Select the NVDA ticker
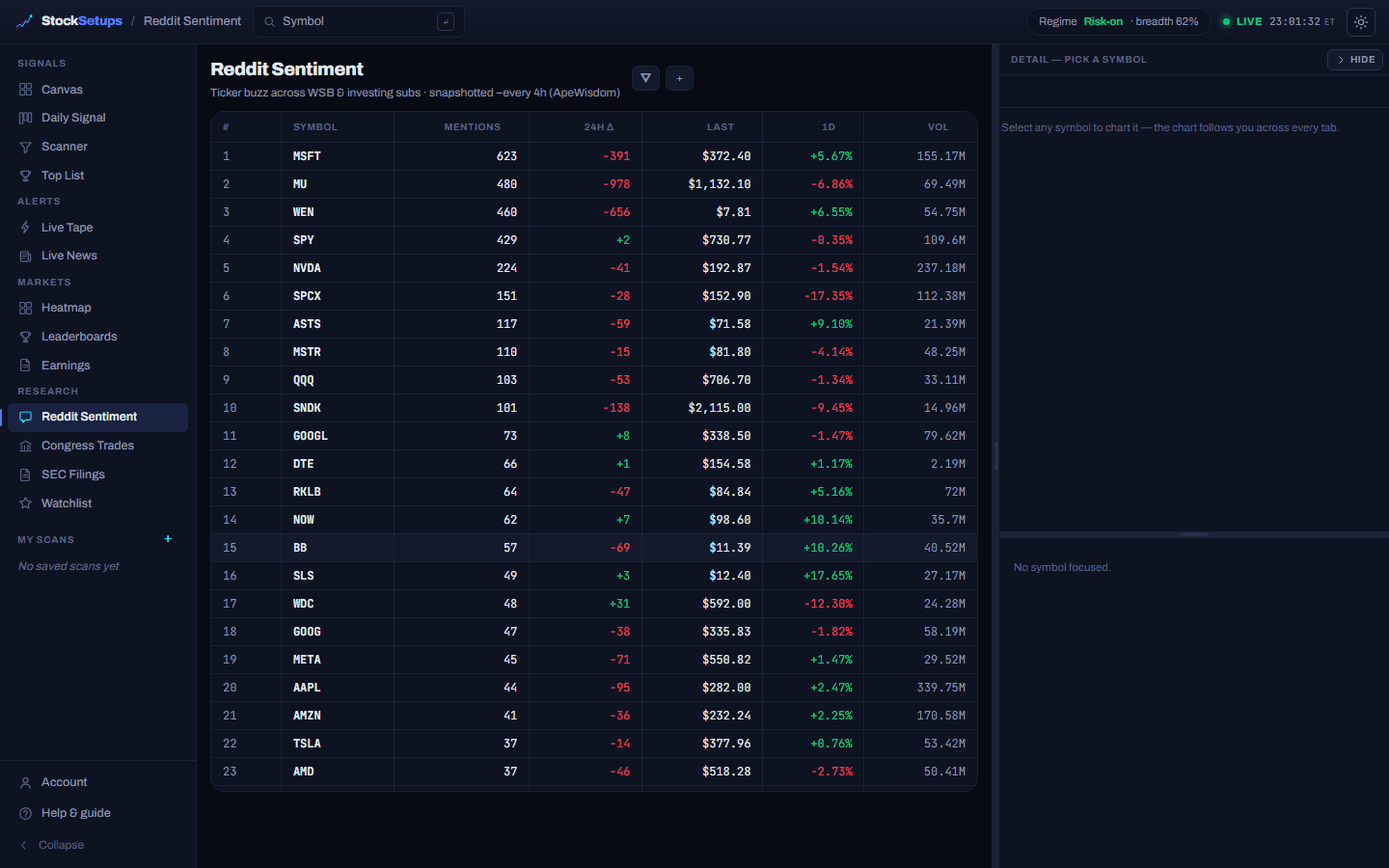This screenshot has height=868, width=1389. click(307, 268)
